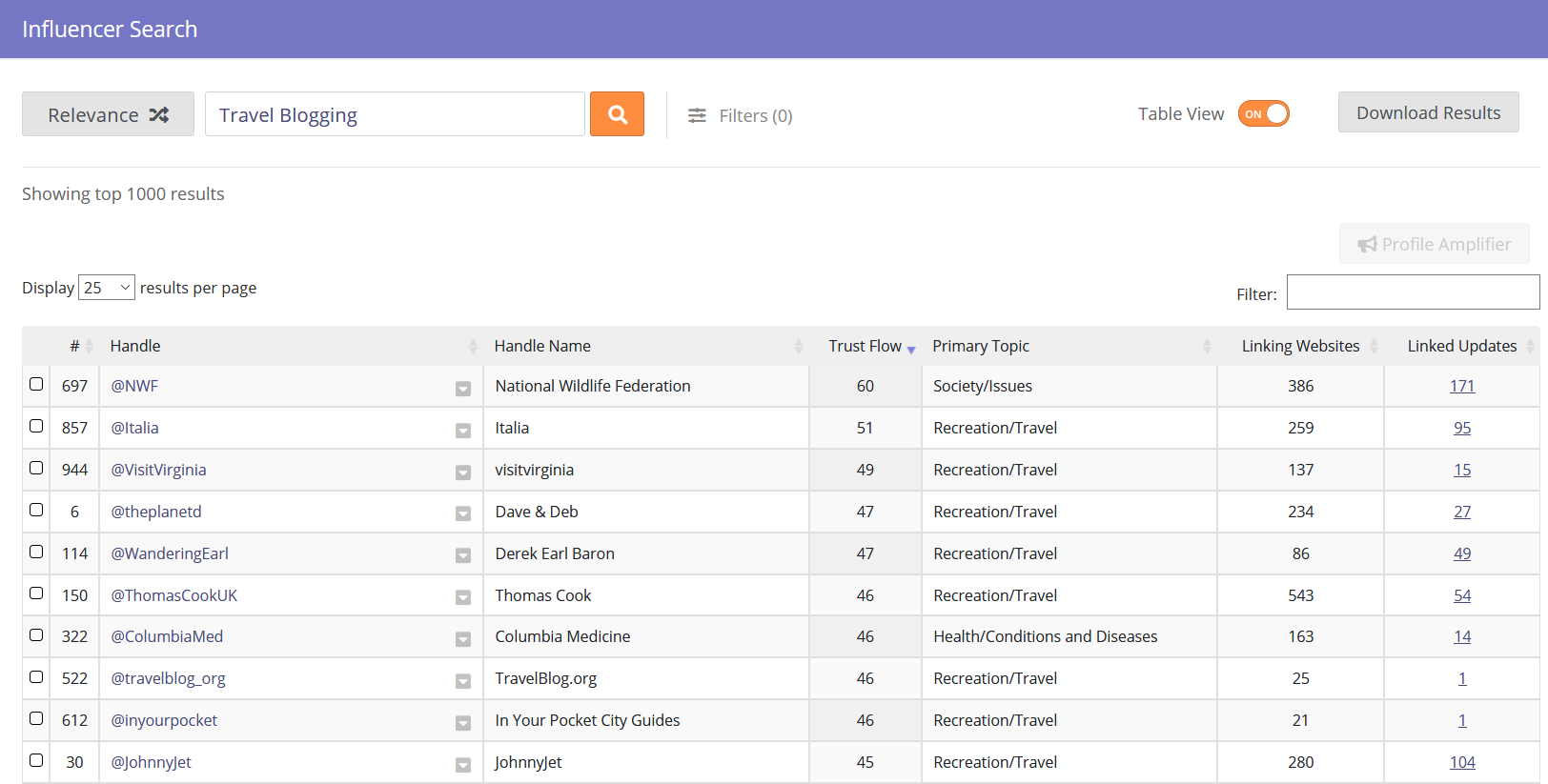This screenshot has height=784, width=1548.
Task: Select the @ThomasCookUK row checkbox
Action: click(36, 593)
